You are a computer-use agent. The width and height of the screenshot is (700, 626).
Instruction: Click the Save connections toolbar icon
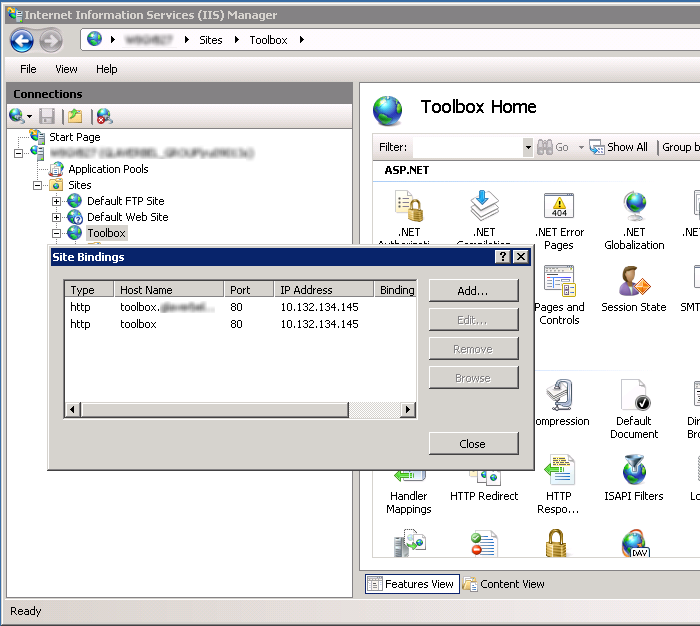(x=47, y=117)
